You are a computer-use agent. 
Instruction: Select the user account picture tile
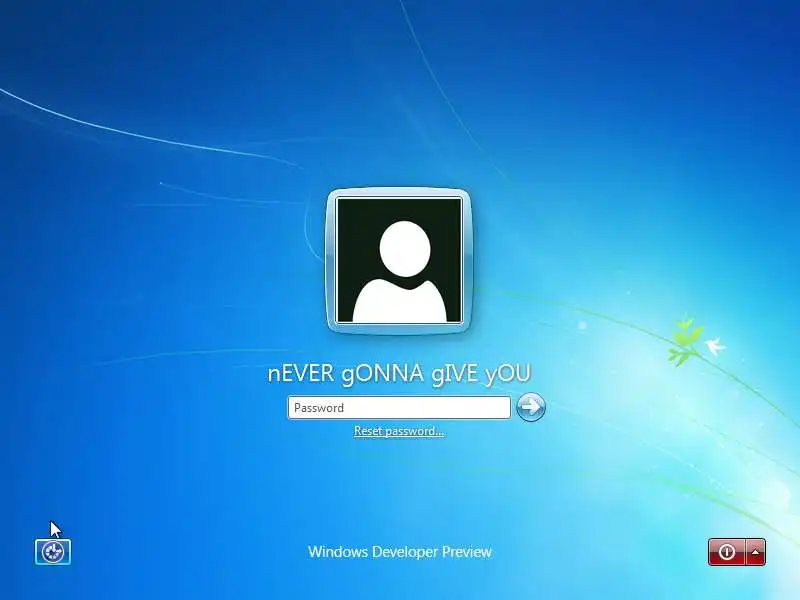point(399,261)
